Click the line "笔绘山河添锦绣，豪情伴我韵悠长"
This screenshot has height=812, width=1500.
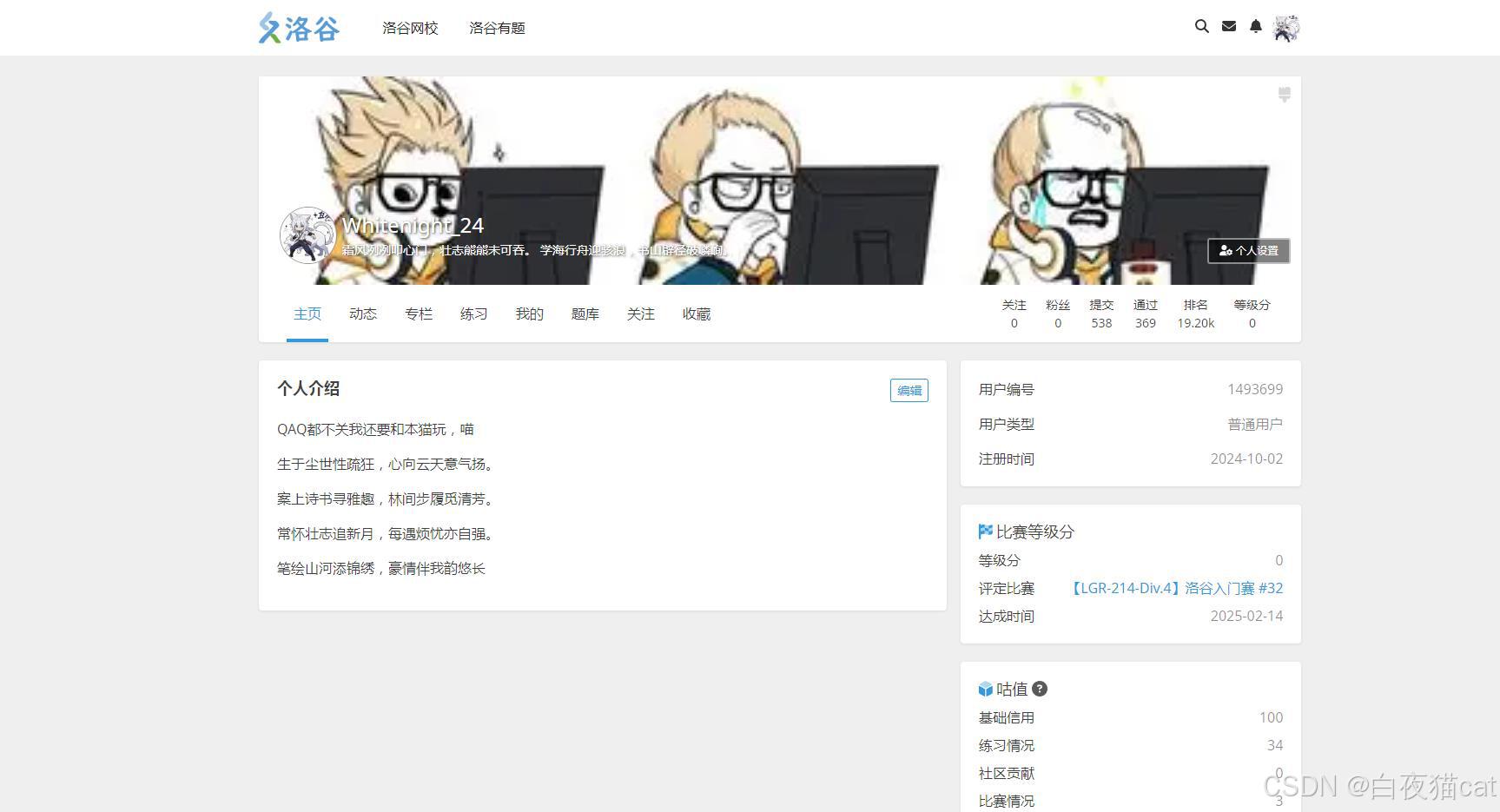tap(381, 569)
